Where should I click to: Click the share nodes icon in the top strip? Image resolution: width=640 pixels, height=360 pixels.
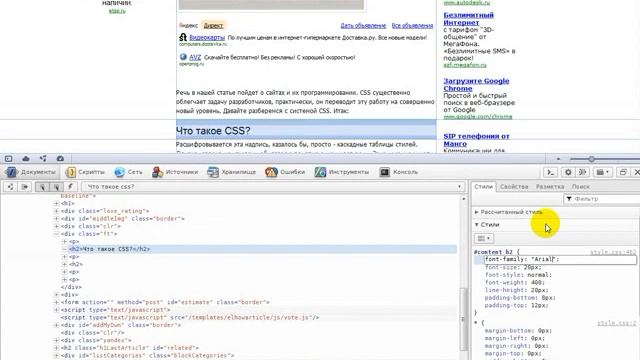coord(43,158)
